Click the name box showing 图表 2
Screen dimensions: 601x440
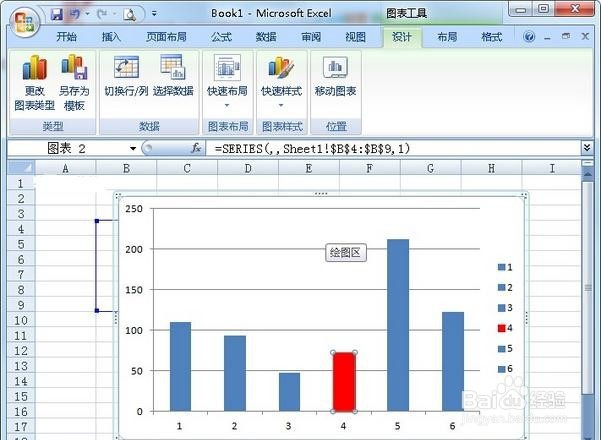click(68, 148)
